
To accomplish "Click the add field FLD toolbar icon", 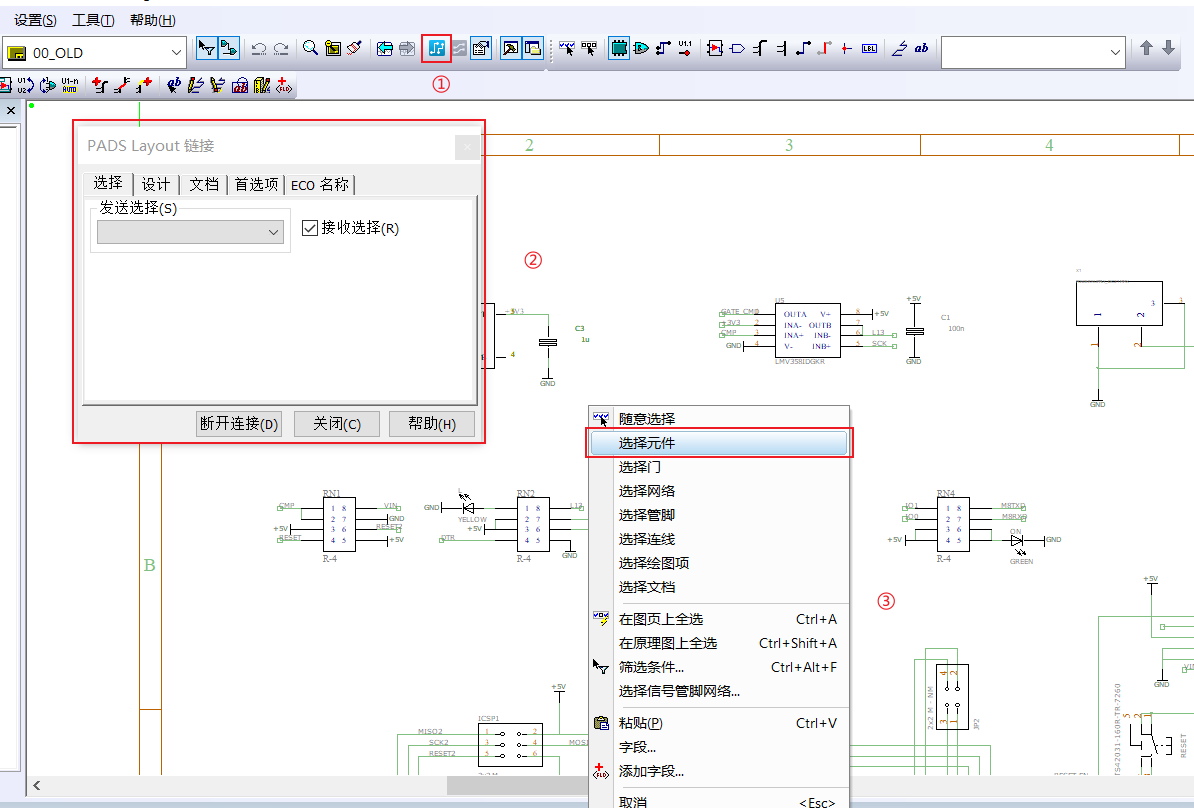I will click(284, 85).
